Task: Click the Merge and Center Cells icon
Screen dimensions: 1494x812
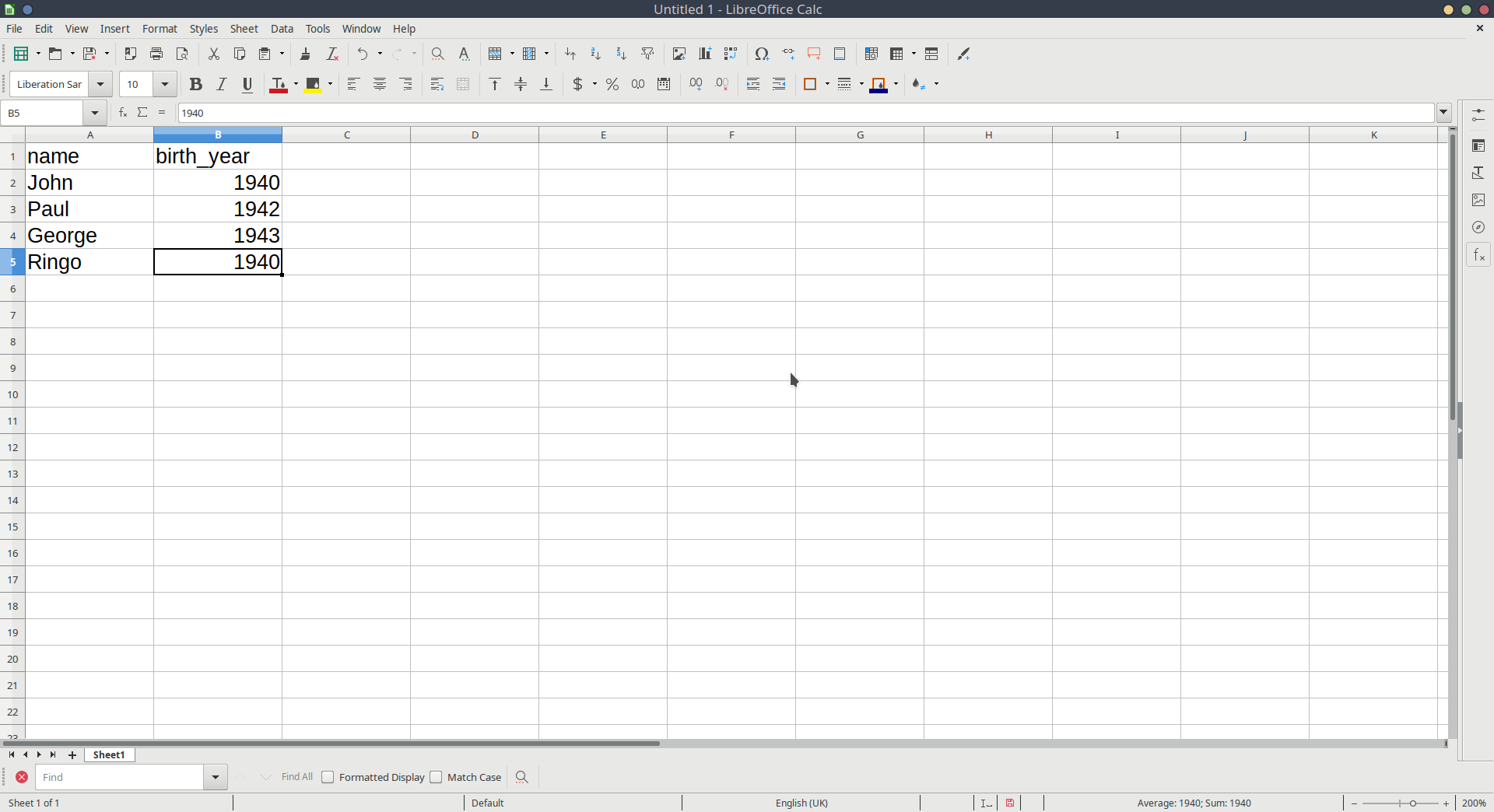Action: (x=463, y=84)
